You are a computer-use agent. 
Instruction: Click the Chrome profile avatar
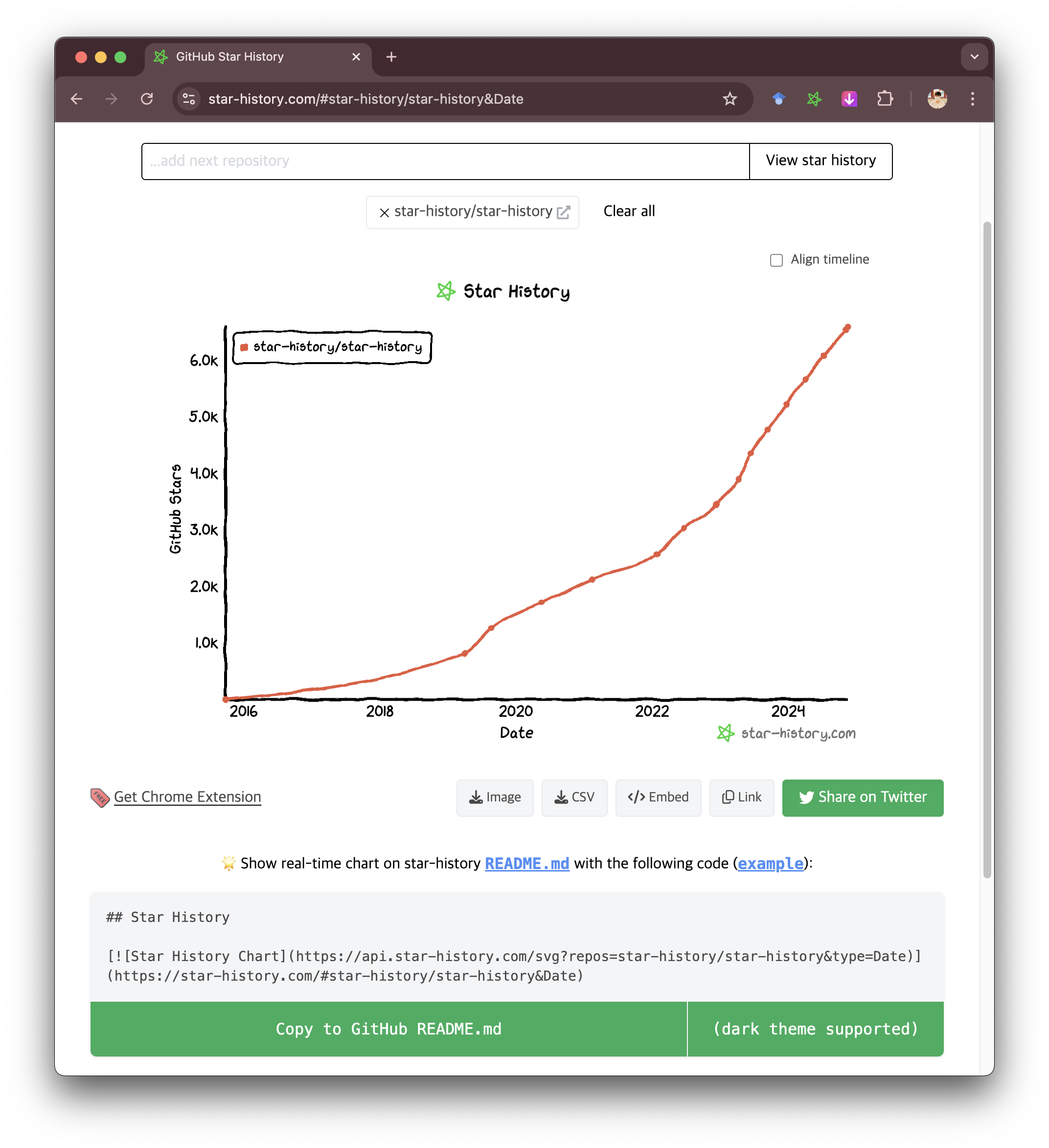pos(937,99)
